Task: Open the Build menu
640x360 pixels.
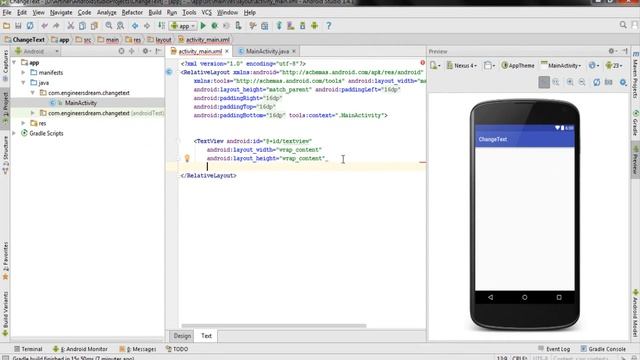Action: (155, 13)
